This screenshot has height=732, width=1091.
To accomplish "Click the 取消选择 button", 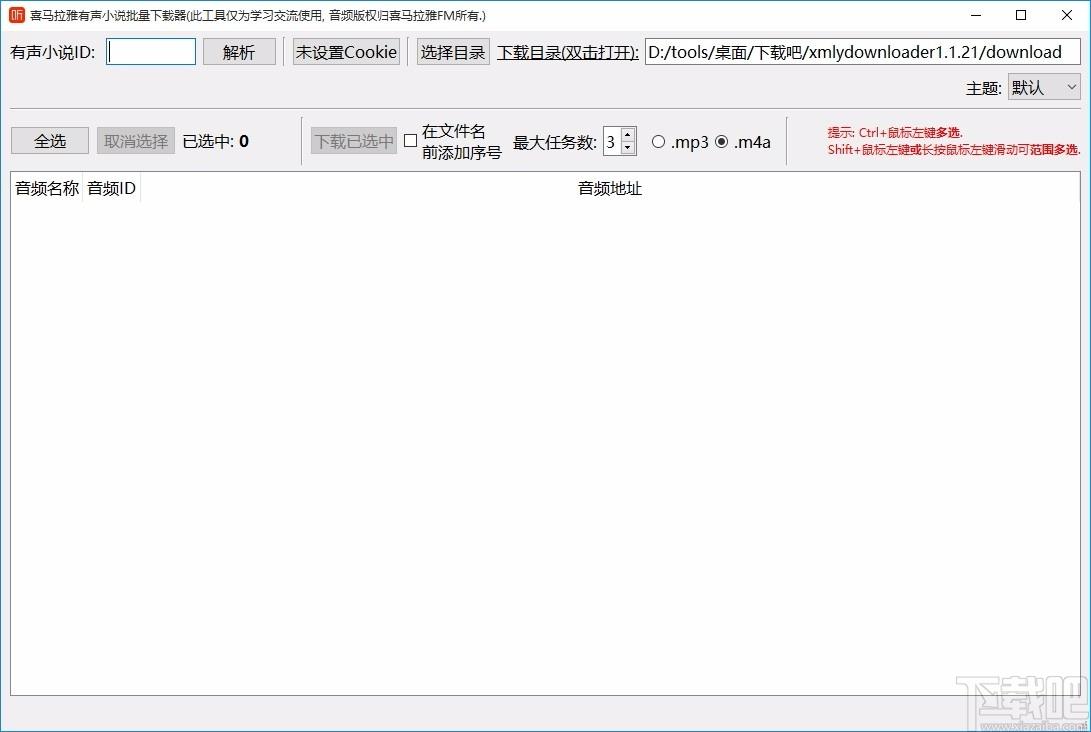I will coord(136,141).
